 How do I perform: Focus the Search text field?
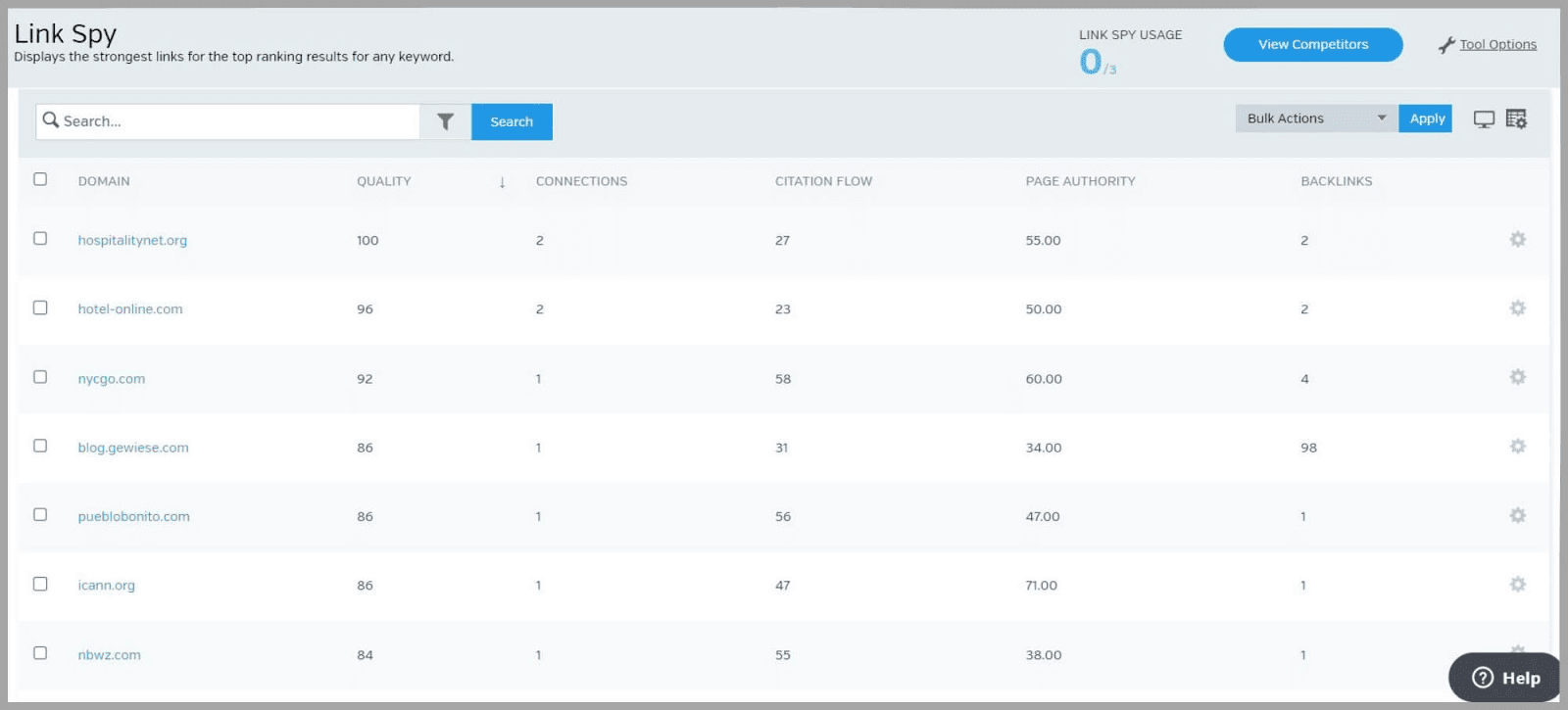(235, 121)
